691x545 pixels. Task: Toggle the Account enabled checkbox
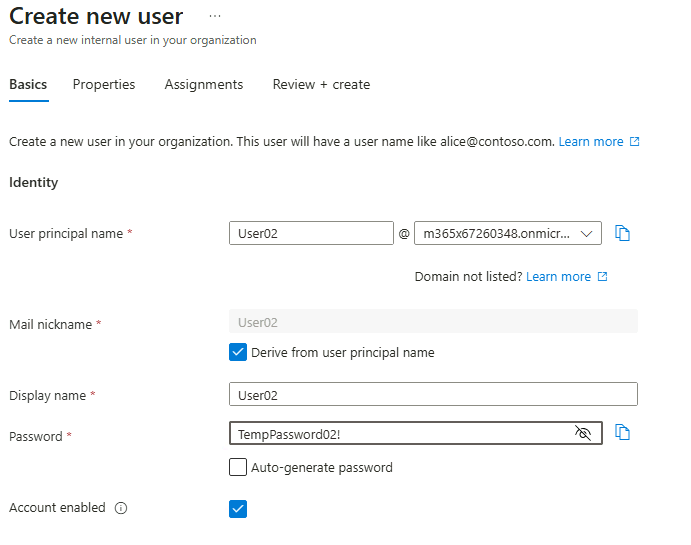click(238, 509)
